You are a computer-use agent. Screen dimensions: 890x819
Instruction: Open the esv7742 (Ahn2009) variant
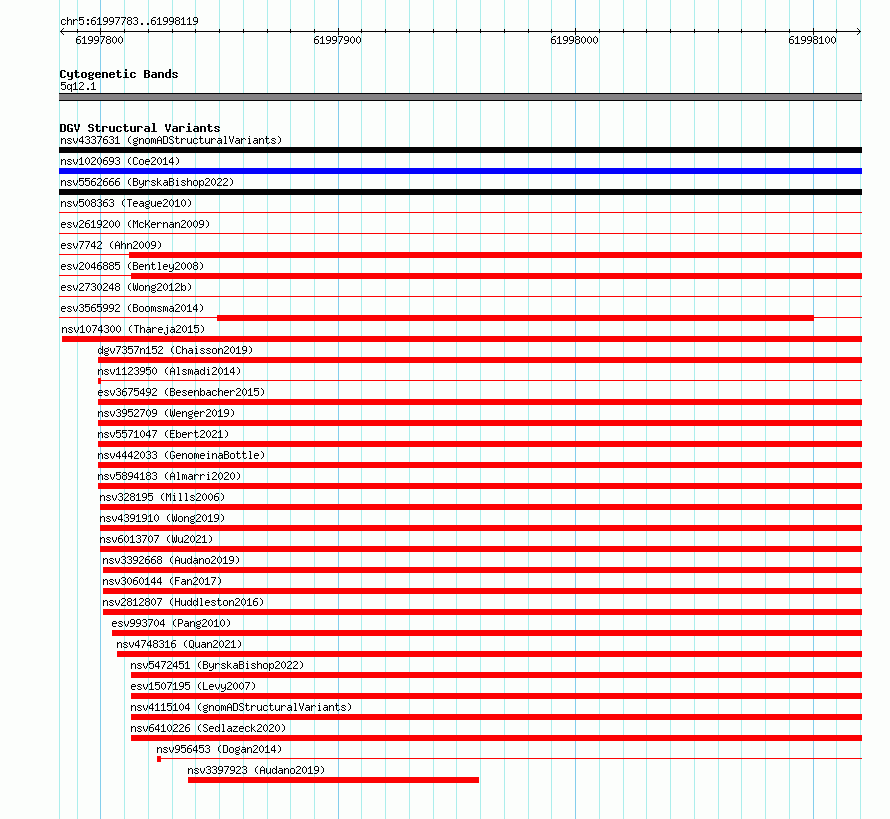click(111, 245)
